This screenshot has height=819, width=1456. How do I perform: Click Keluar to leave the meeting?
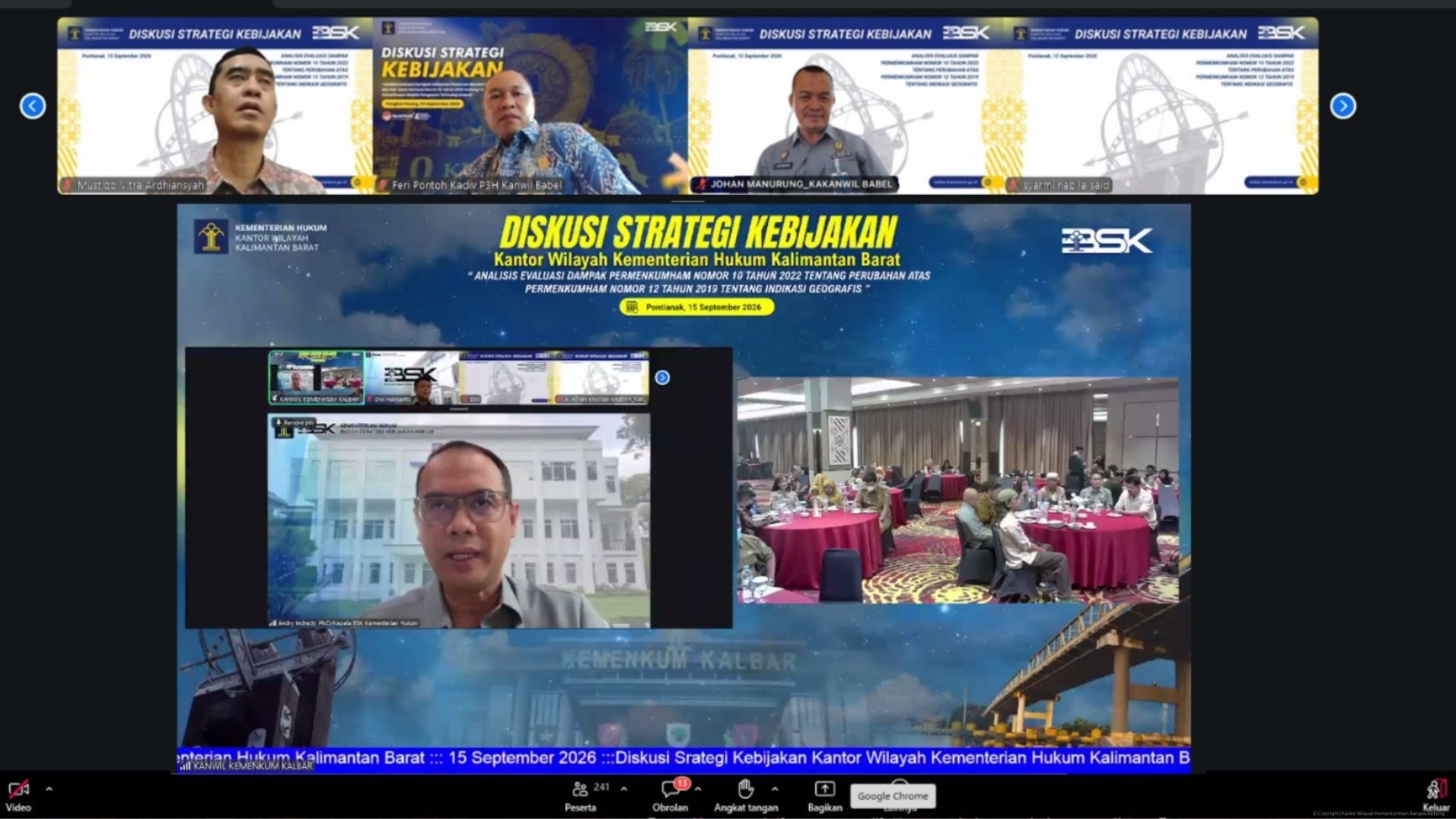click(x=1436, y=795)
